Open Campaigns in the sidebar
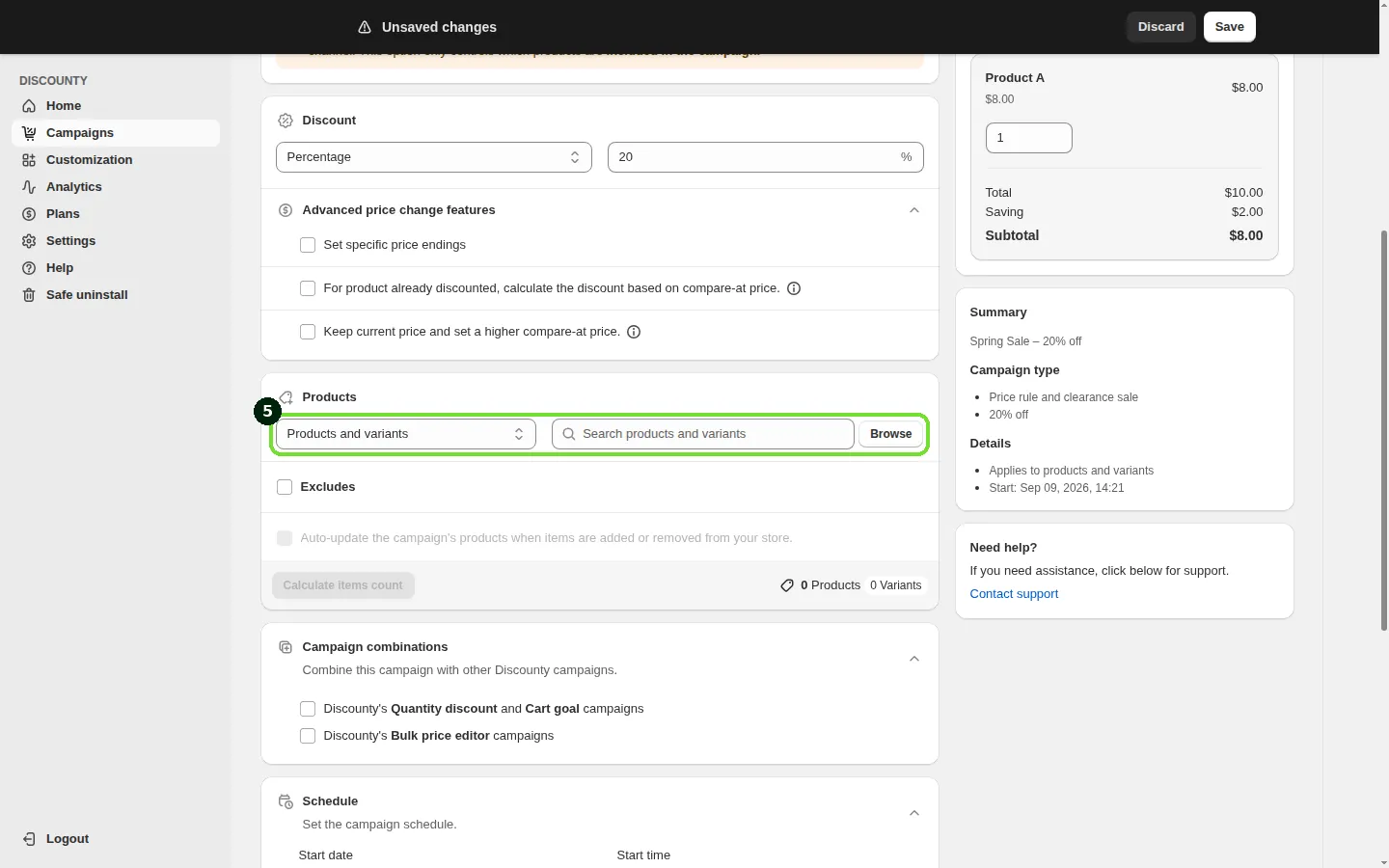 click(116, 133)
